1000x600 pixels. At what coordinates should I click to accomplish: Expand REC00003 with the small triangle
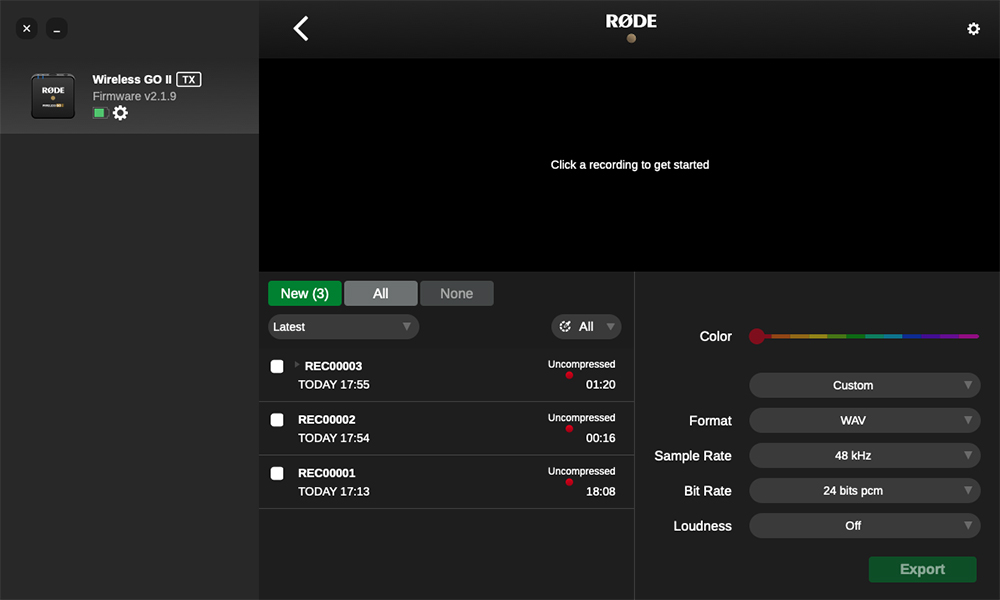coord(297,365)
